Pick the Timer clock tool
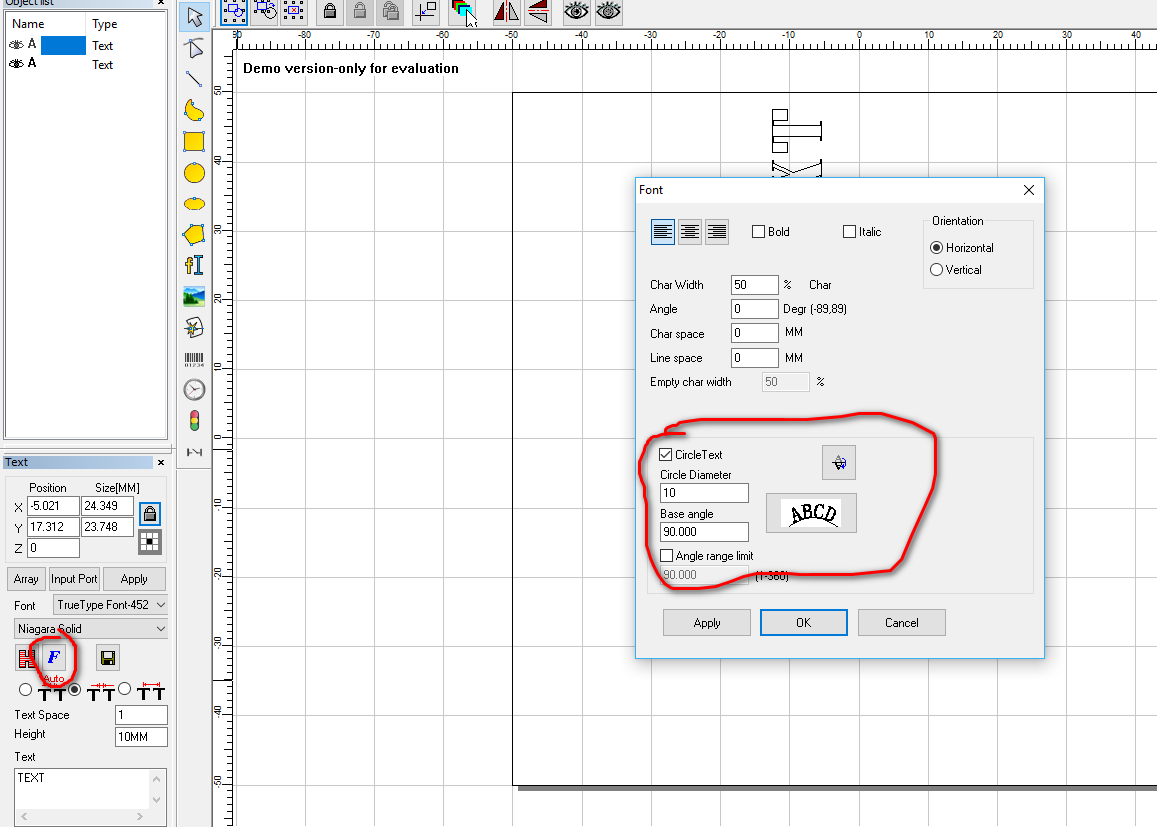This screenshot has height=827, width=1157. (x=194, y=389)
